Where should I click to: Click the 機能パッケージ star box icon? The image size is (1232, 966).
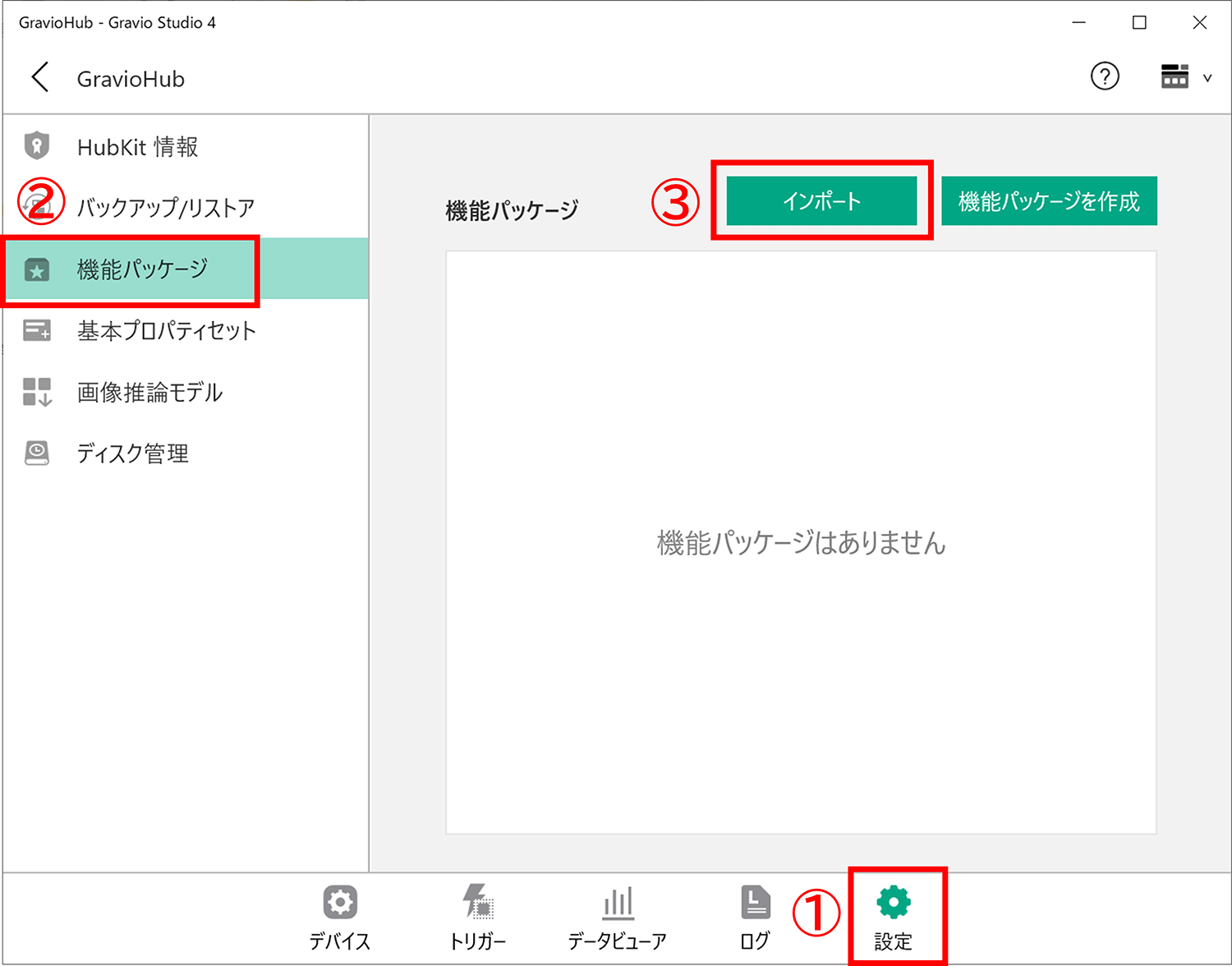(37, 269)
